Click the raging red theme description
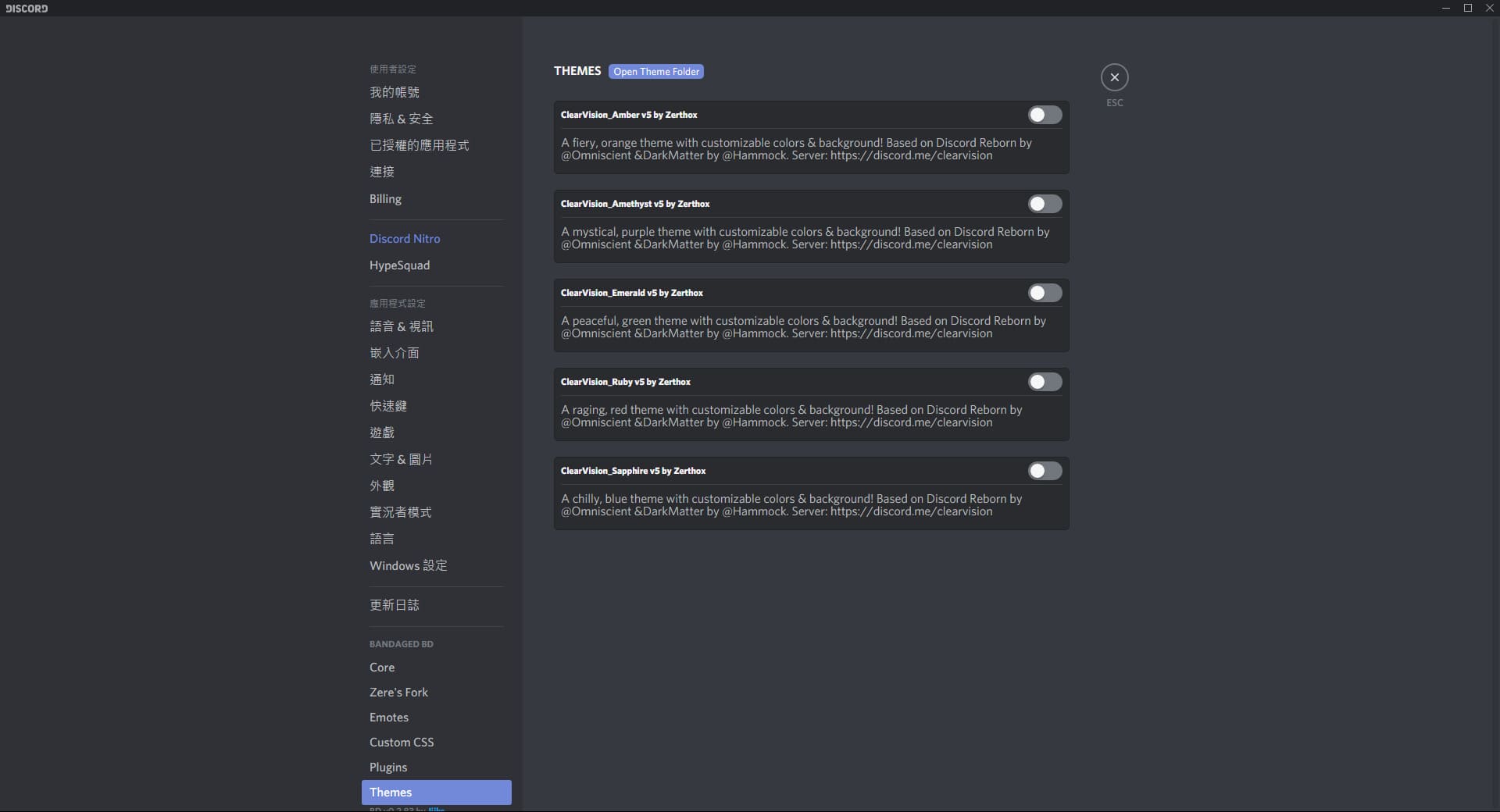The image size is (1500, 812). [791, 416]
